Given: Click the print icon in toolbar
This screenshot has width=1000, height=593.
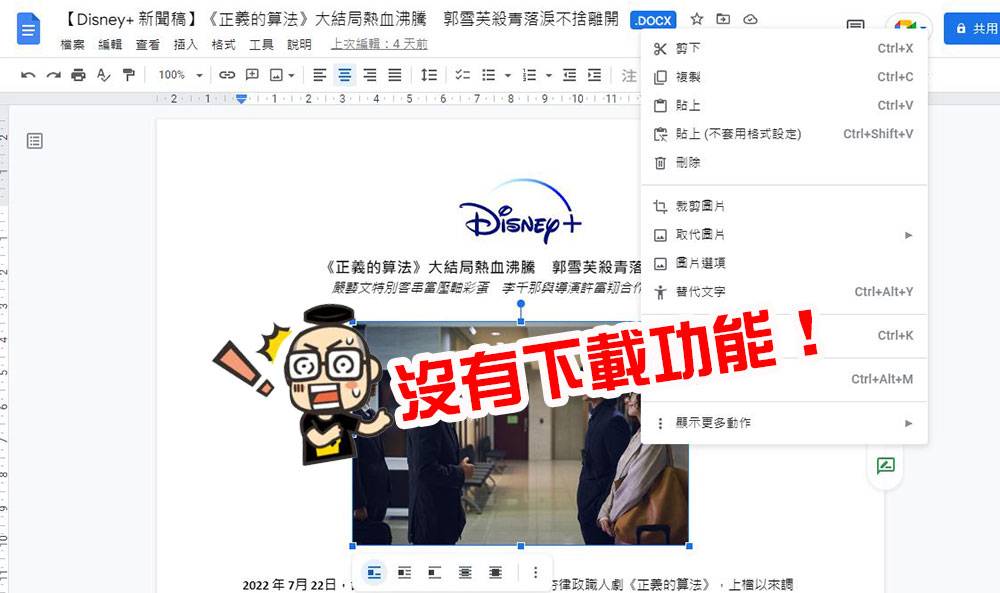Looking at the screenshot, I should tap(78, 75).
